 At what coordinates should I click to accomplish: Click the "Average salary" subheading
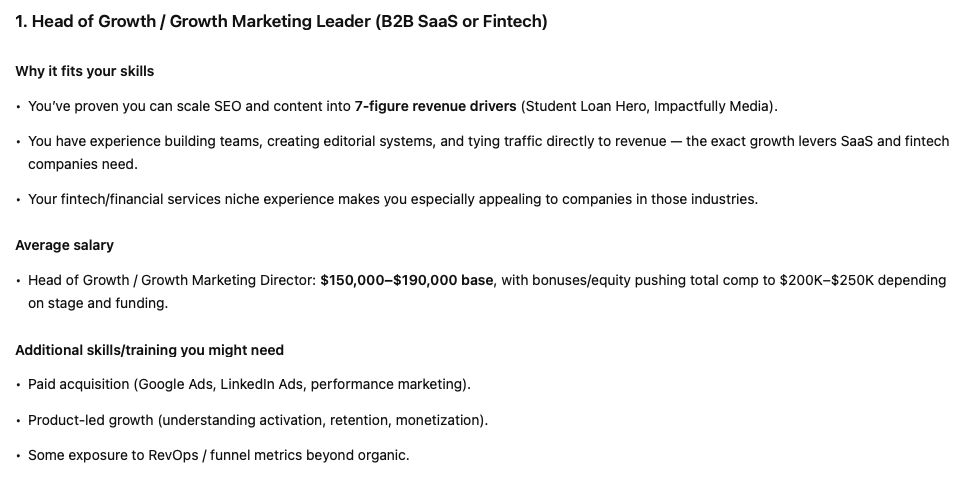(x=64, y=245)
